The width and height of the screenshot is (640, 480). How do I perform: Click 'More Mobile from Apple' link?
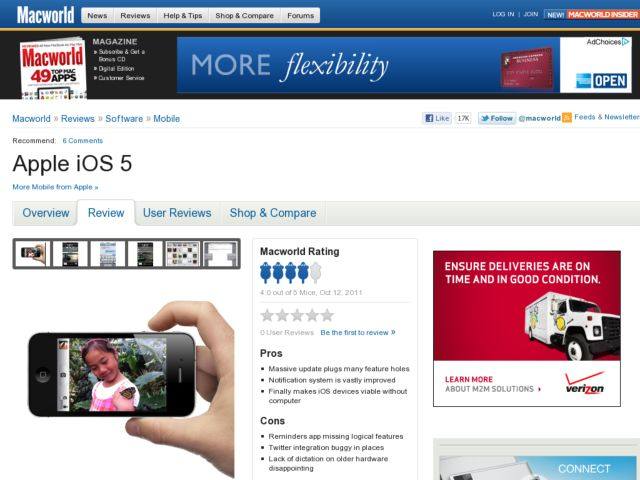tap(55, 187)
